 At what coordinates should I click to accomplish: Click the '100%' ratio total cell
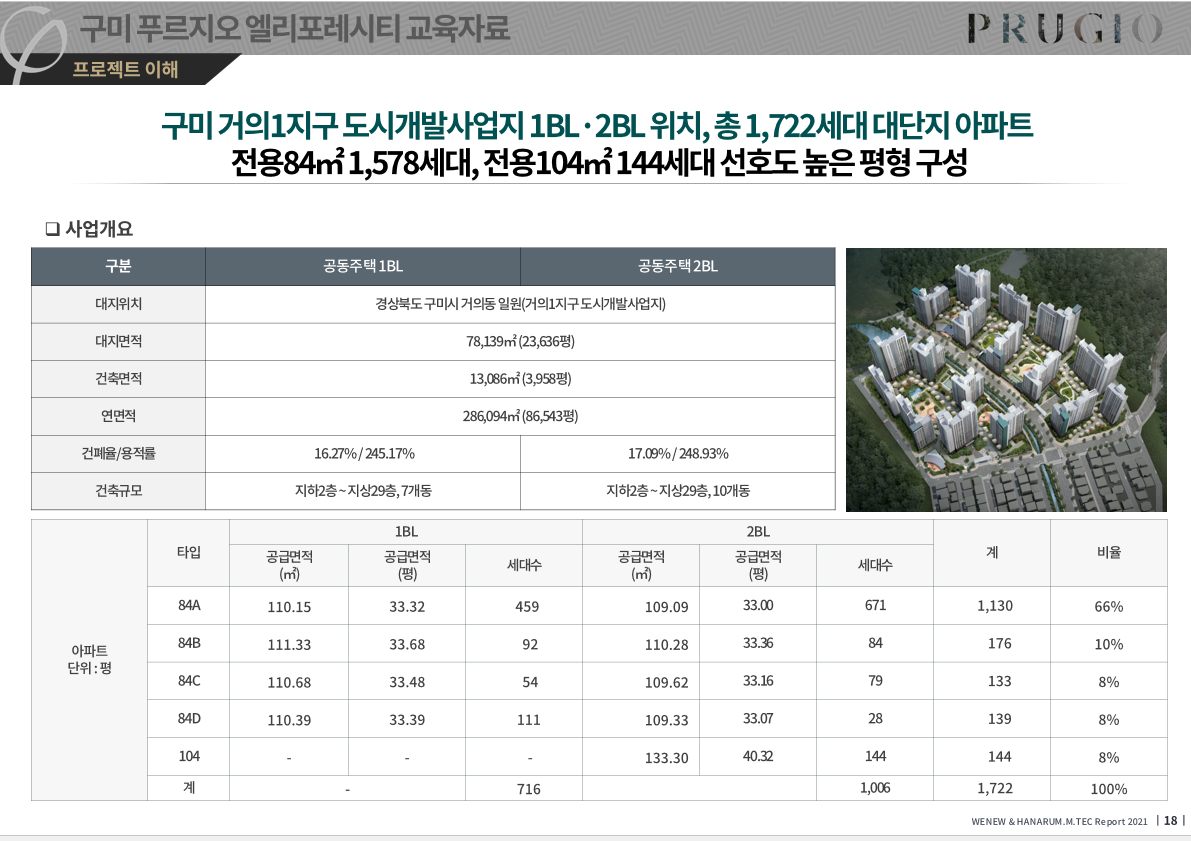click(1108, 789)
